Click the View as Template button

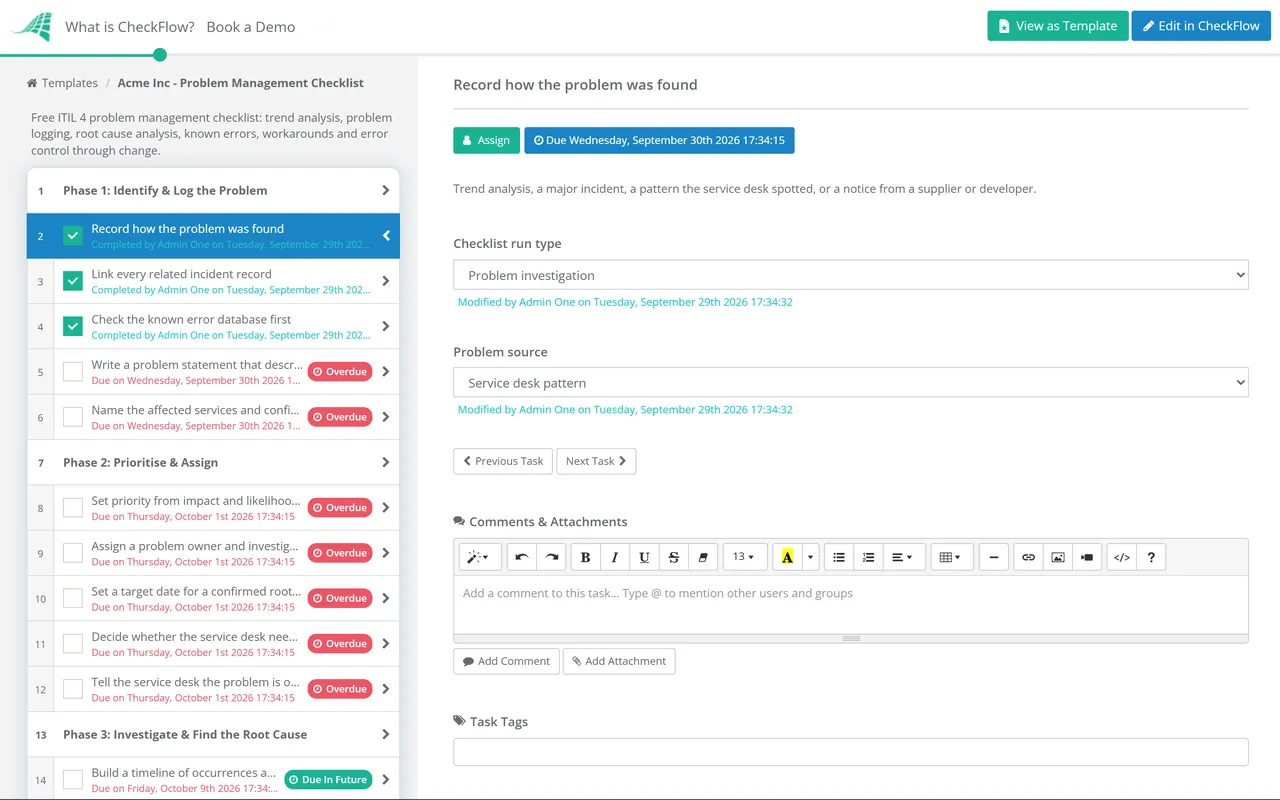[1058, 26]
